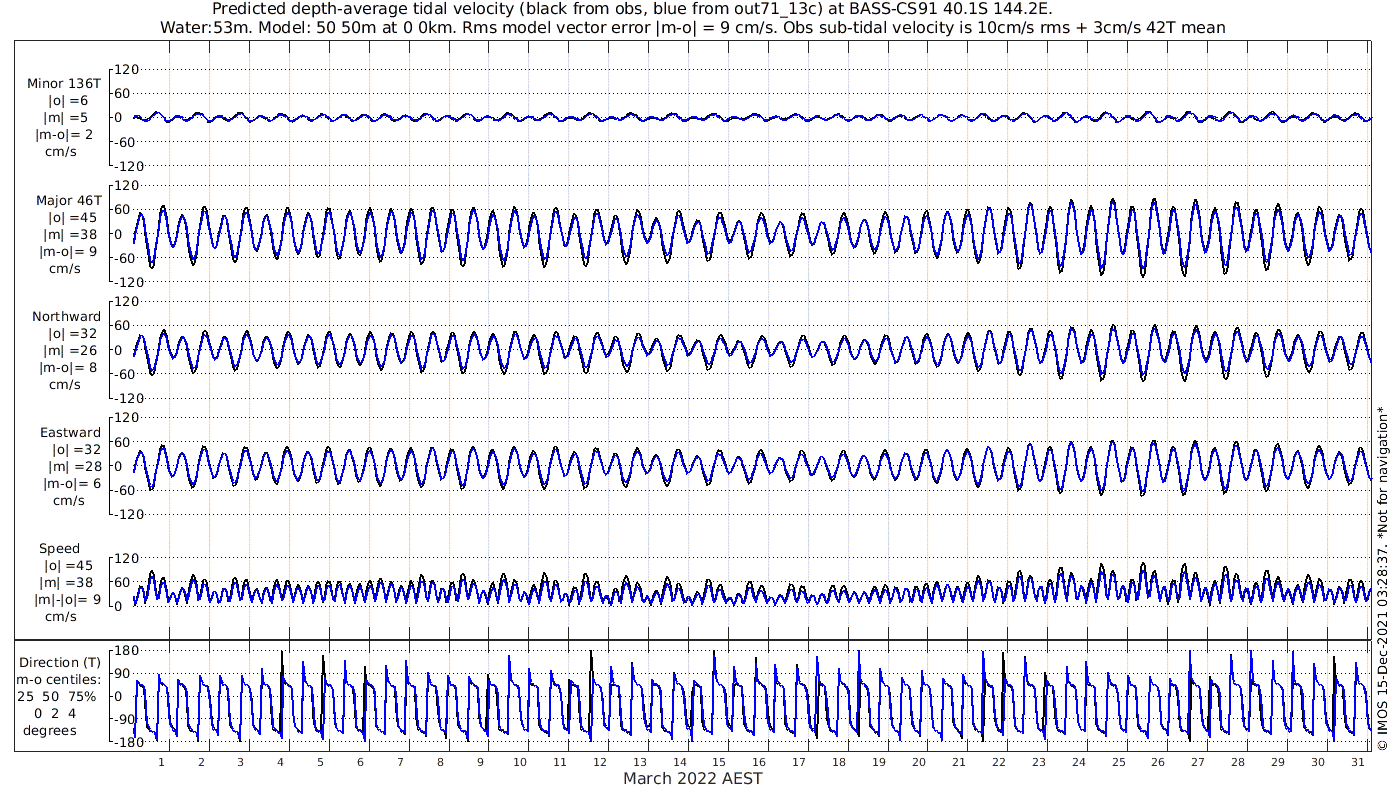The height and width of the screenshot is (800, 1400).
Task: Click the '25 50 75%' centile header
Action: coord(58,696)
